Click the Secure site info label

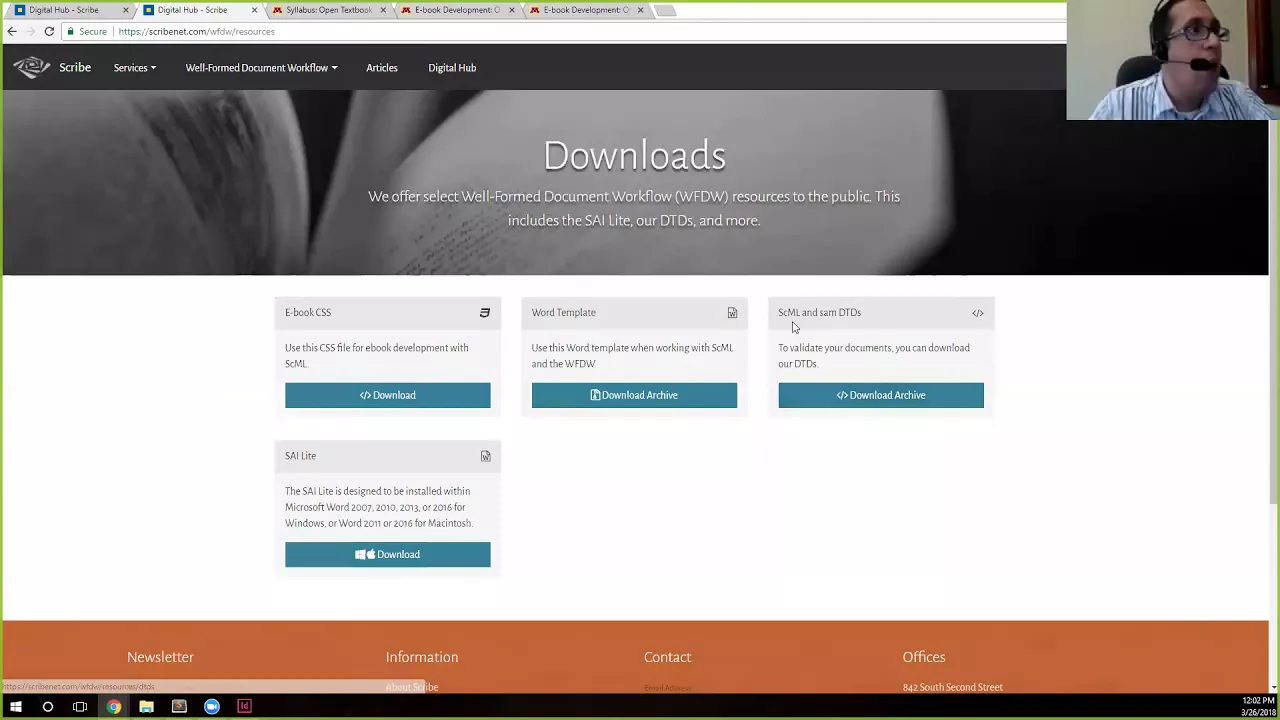[87, 31]
